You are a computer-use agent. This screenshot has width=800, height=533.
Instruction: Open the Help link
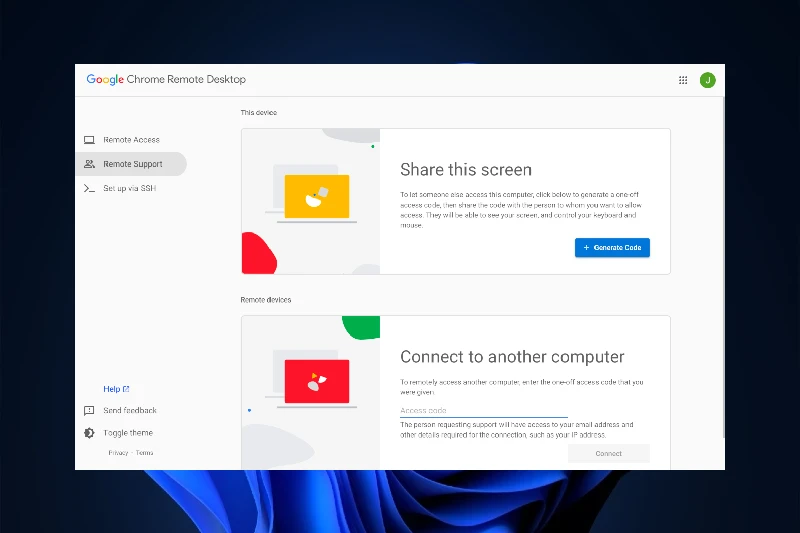[x=111, y=389]
